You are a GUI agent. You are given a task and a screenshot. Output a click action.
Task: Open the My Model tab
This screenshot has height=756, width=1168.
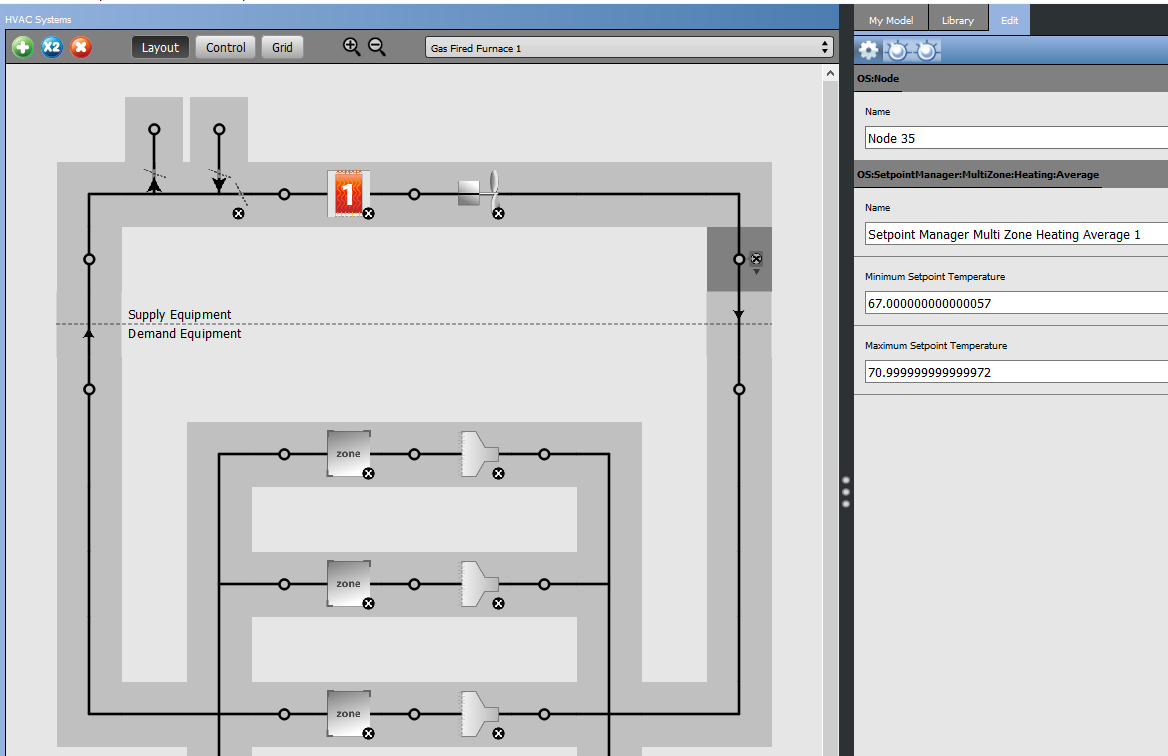click(890, 20)
